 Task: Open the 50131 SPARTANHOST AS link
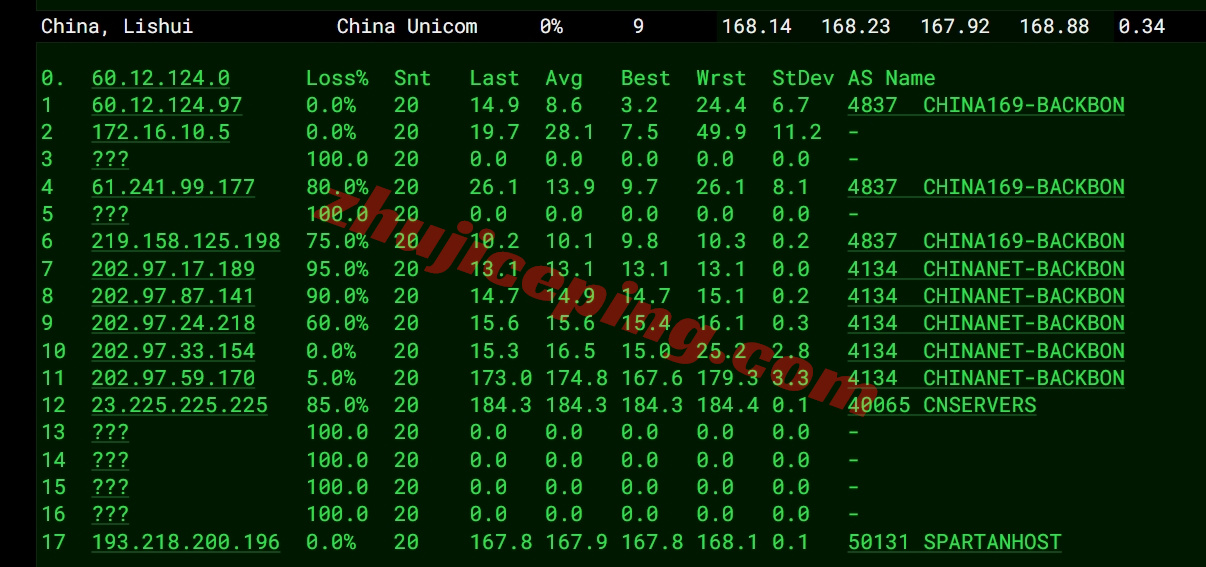pyautogui.click(x=954, y=542)
